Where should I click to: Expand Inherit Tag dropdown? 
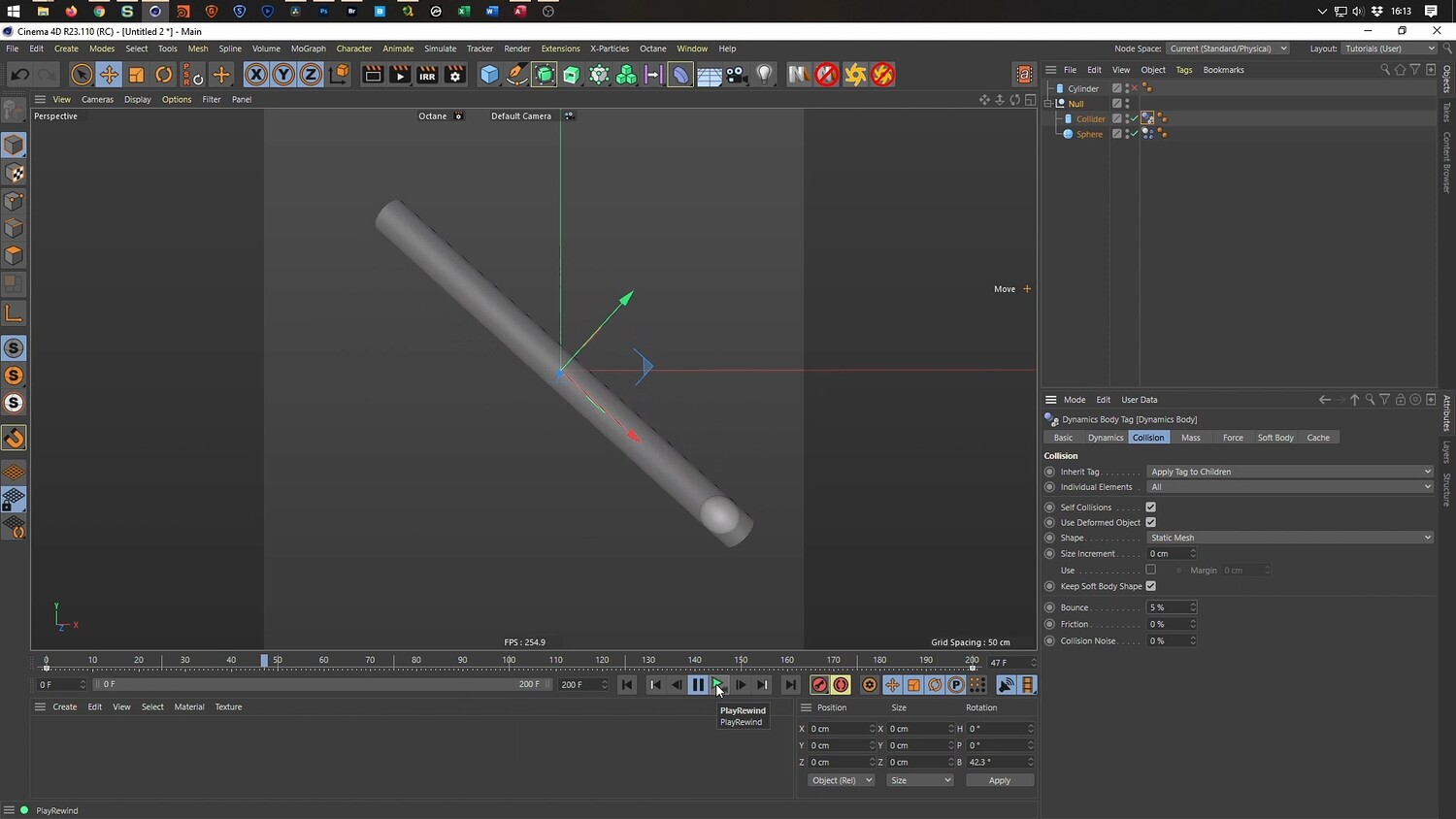[x=1289, y=472]
